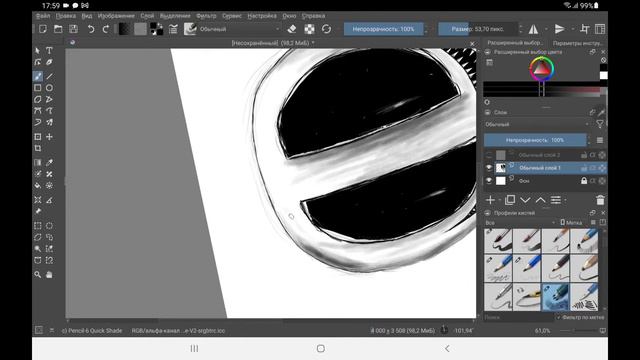The width and height of the screenshot is (640, 360).
Task: Toggle preserve alpha checkerboard button
Action: pos(309,29)
